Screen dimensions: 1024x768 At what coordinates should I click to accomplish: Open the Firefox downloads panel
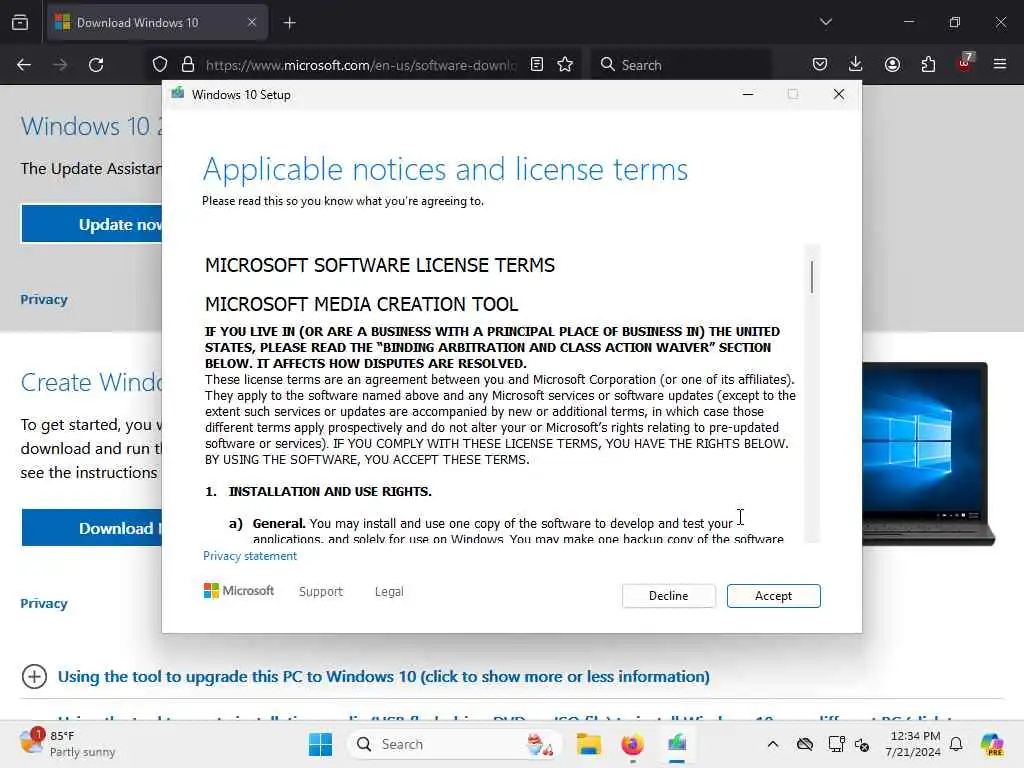(x=856, y=64)
